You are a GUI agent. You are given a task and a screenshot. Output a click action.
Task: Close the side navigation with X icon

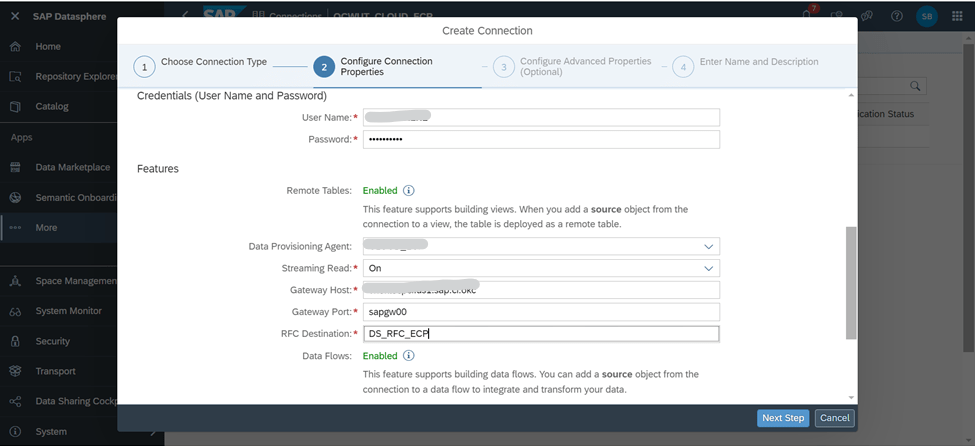pyautogui.click(x=16, y=16)
